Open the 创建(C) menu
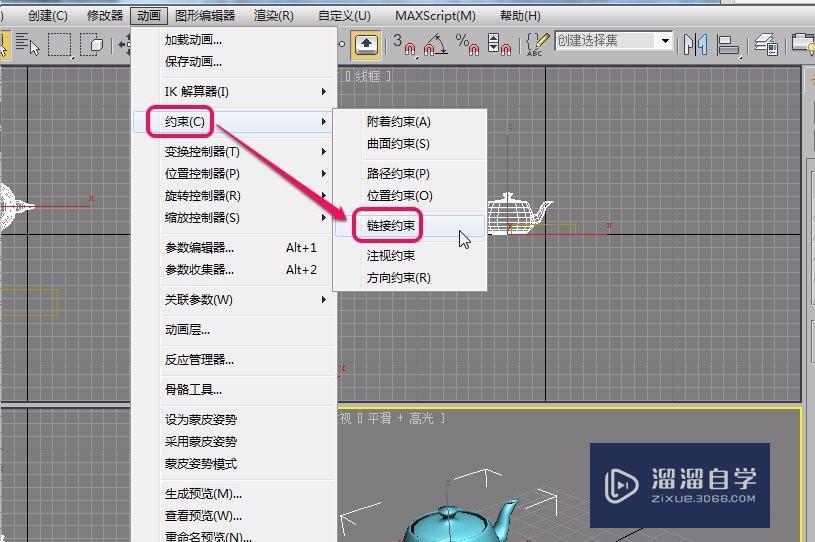Viewport: 815px width, 542px height. pos(47,16)
